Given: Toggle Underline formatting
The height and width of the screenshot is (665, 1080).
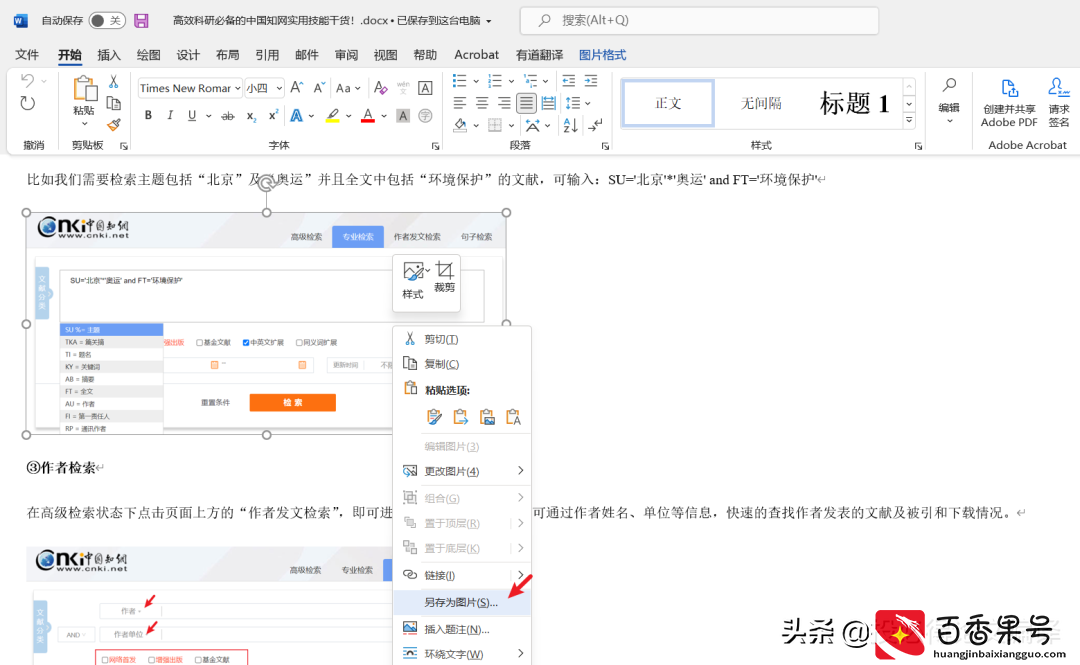Looking at the screenshot, I should pyautogui.click(x=191, y=116).
